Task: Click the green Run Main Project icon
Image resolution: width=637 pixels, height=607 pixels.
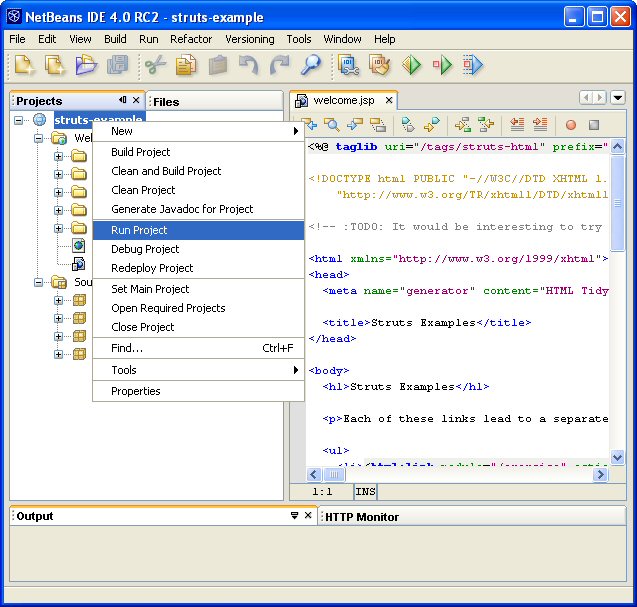Action: (412, 66)
